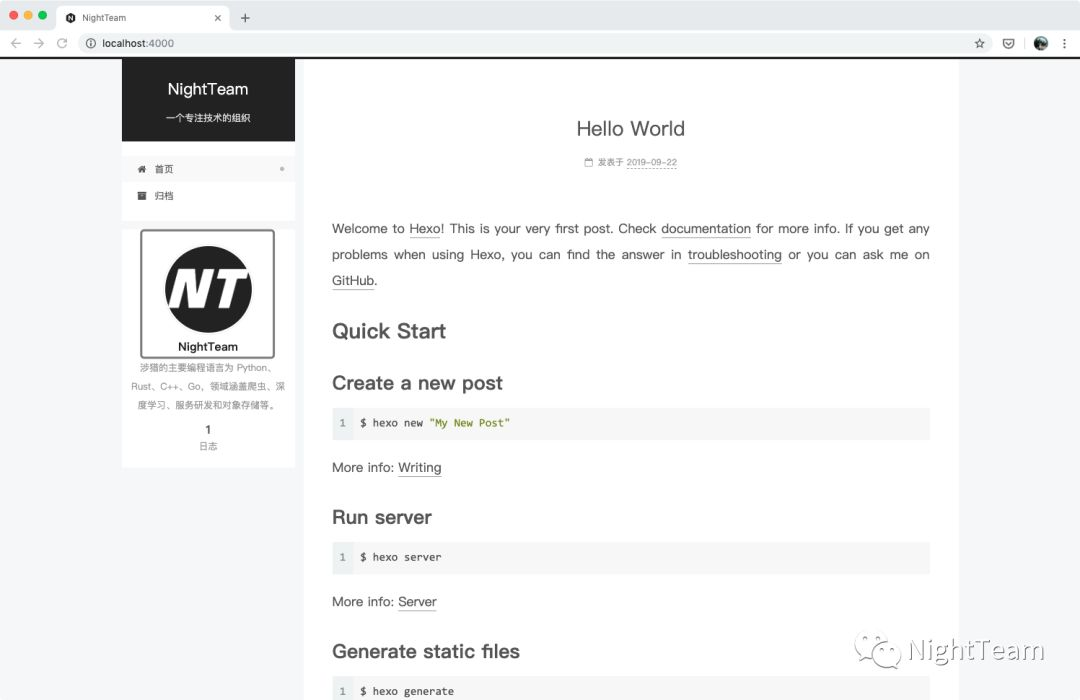Click the macOS green maximize window button
The width and height of the screenshot is (1080, 700).
(43, 15)
